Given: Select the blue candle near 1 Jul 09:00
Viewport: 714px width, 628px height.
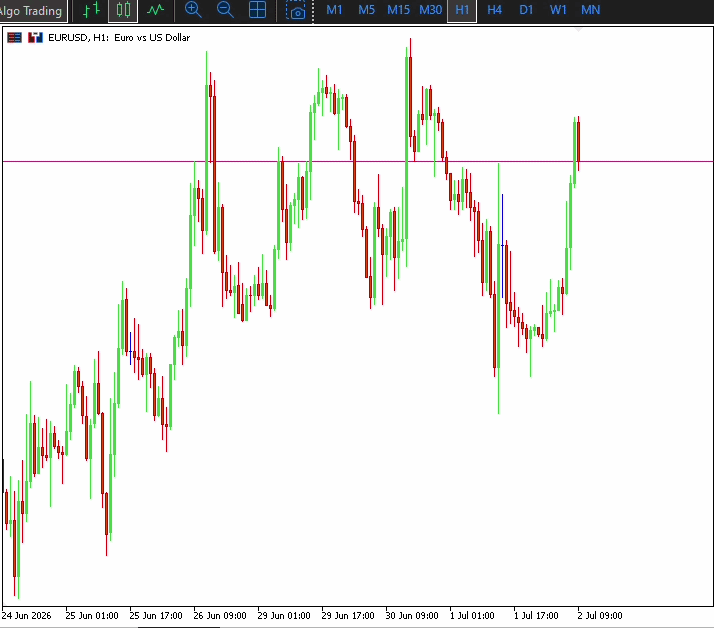Looking at the screenshot, I should [x=502, y=246].
